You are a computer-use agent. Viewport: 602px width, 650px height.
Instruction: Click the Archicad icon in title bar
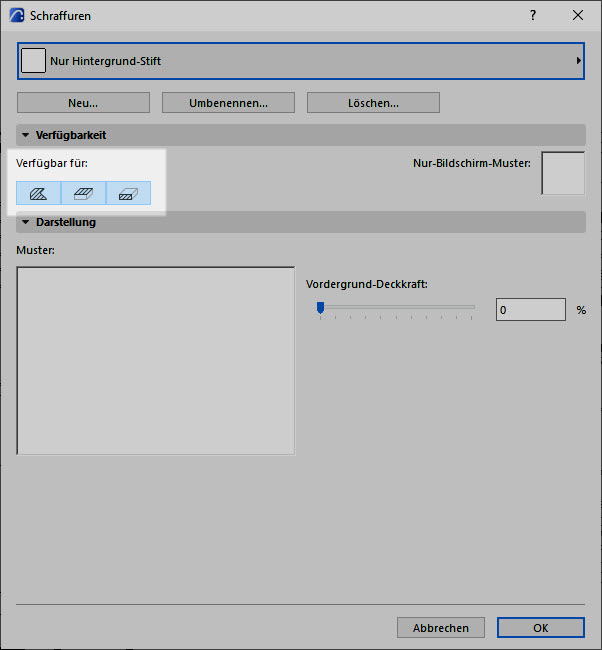[x=17, y=15]
